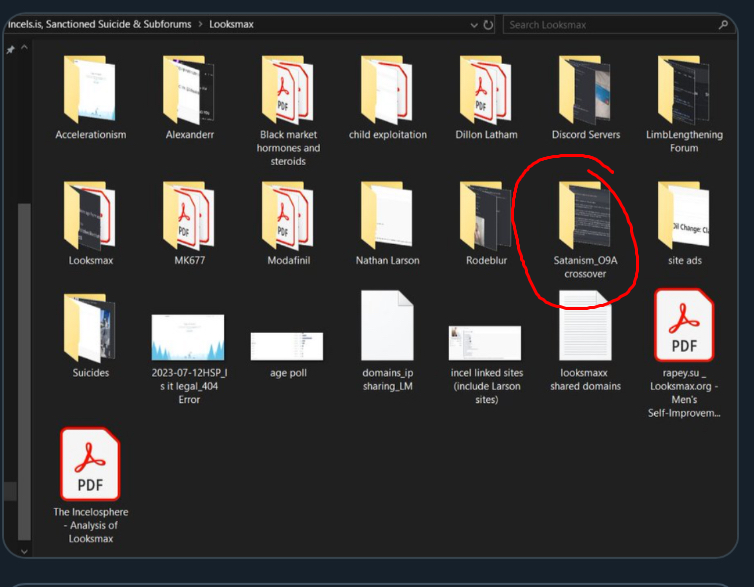Select the age poll image thumbnail

click(287, 345)
